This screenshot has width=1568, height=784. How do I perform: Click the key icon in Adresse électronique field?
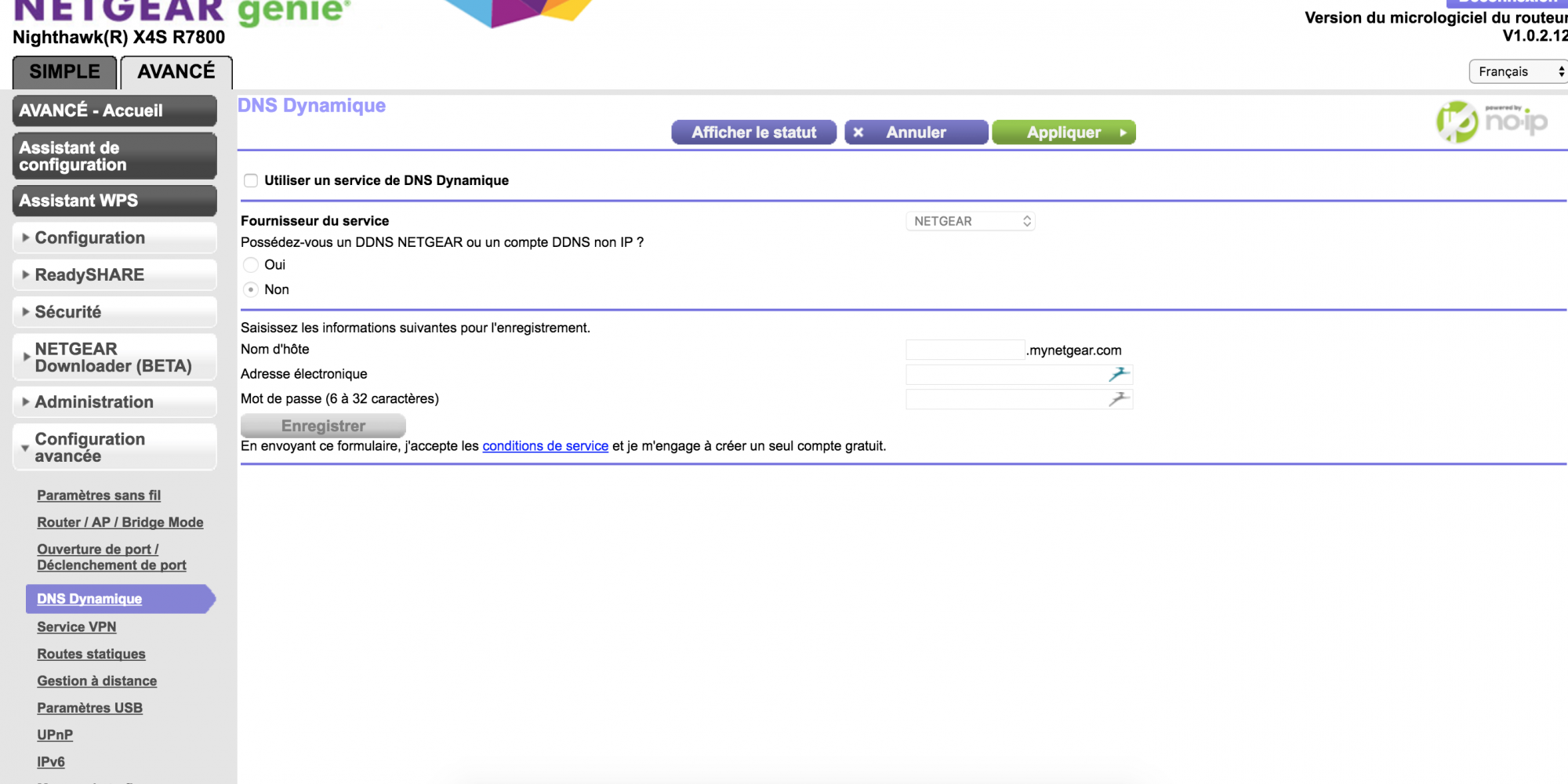(1119, 375)
